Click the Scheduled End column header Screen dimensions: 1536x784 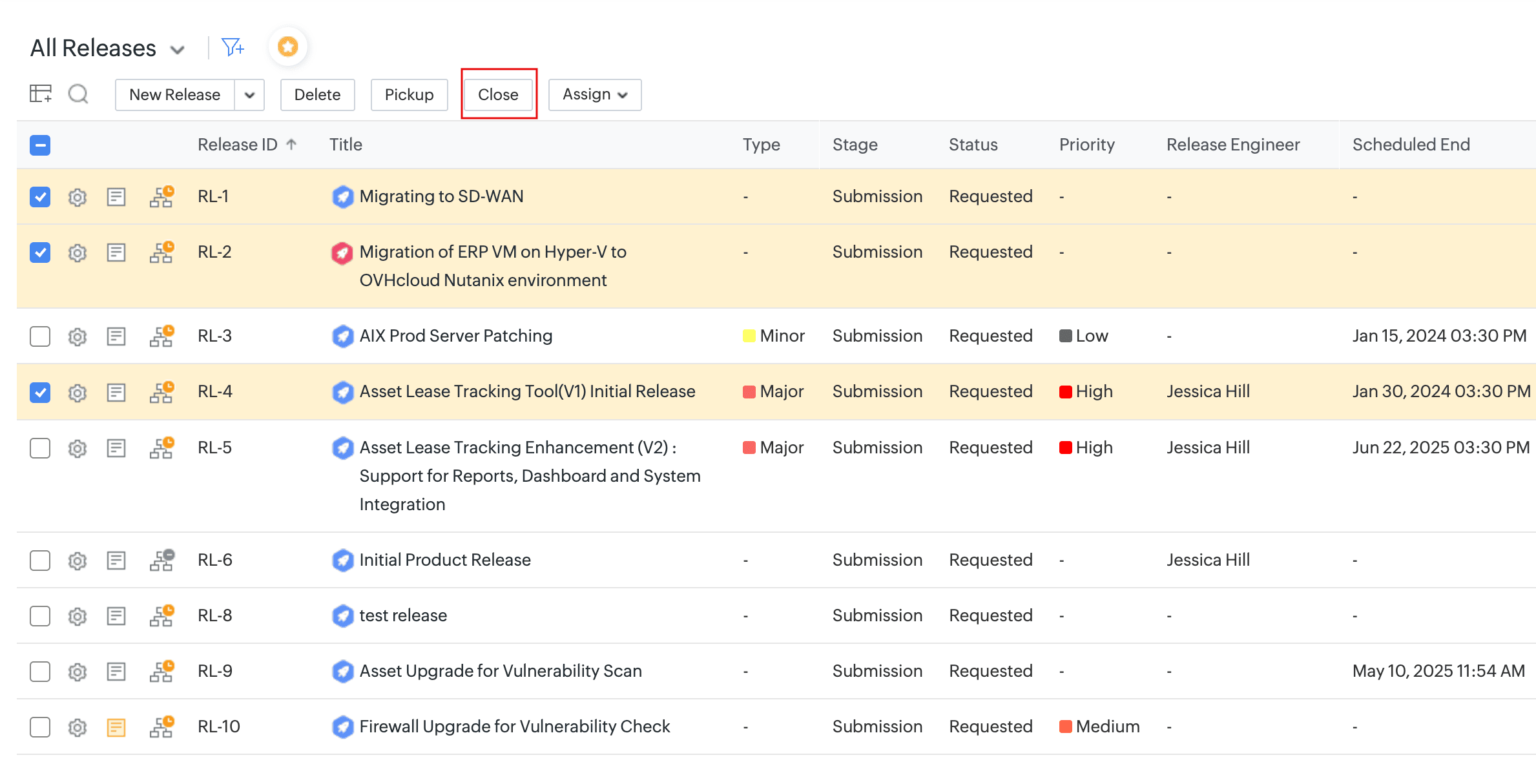tap(1411, 145)
